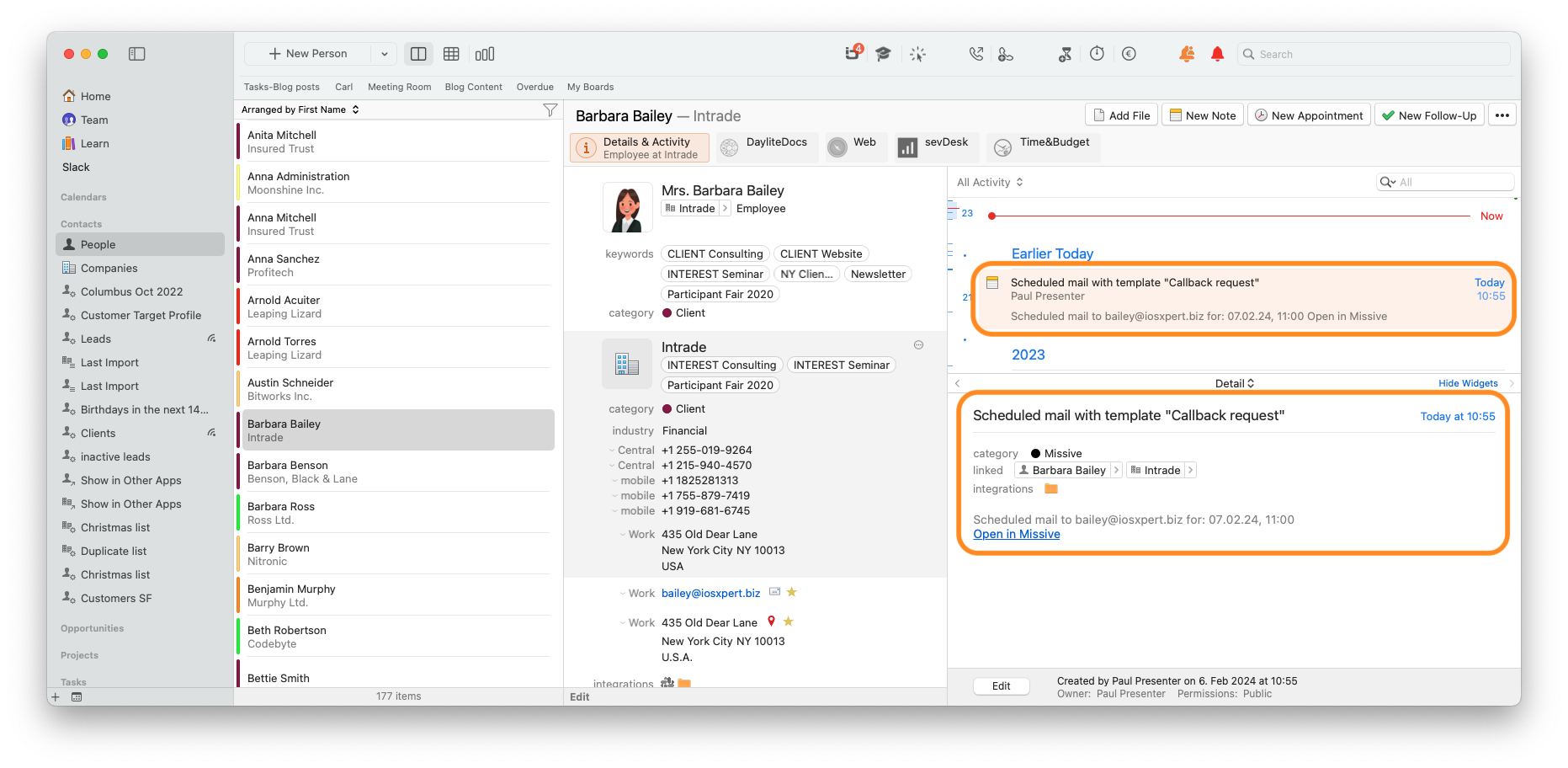Click the Add File button

tap(1121, 115)
